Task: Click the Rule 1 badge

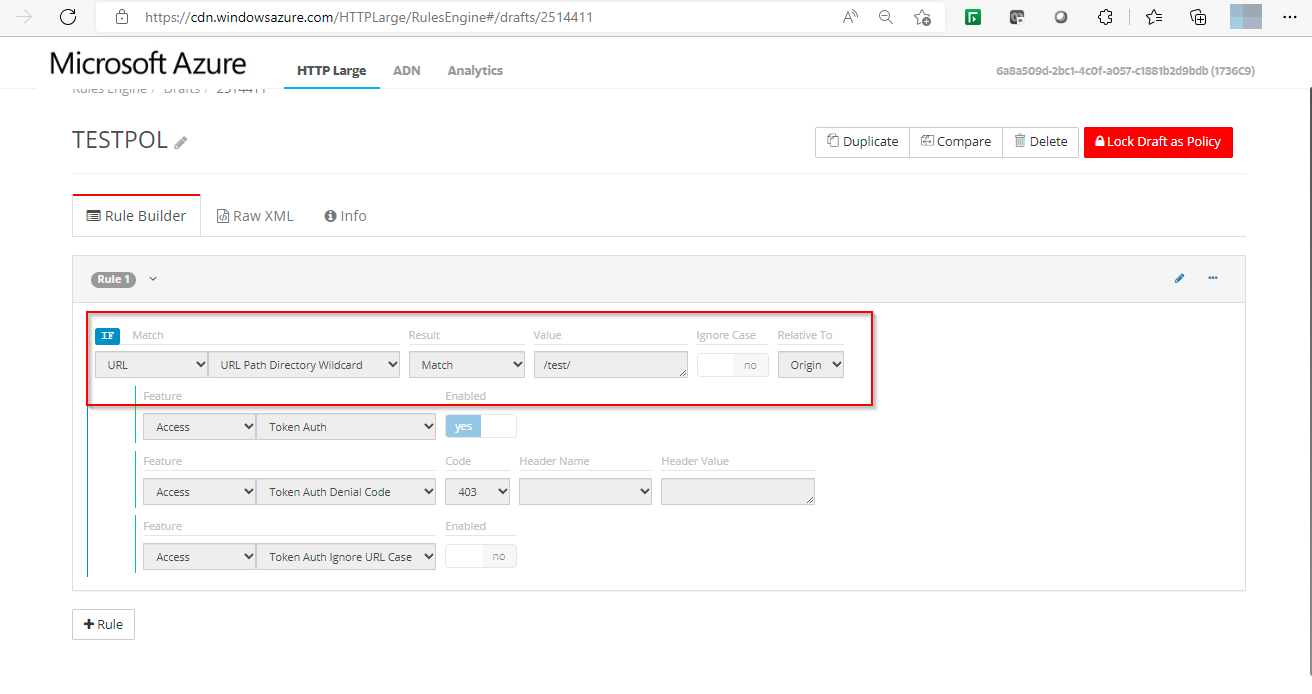Action: pyautogui.click(x=113, y=279)
